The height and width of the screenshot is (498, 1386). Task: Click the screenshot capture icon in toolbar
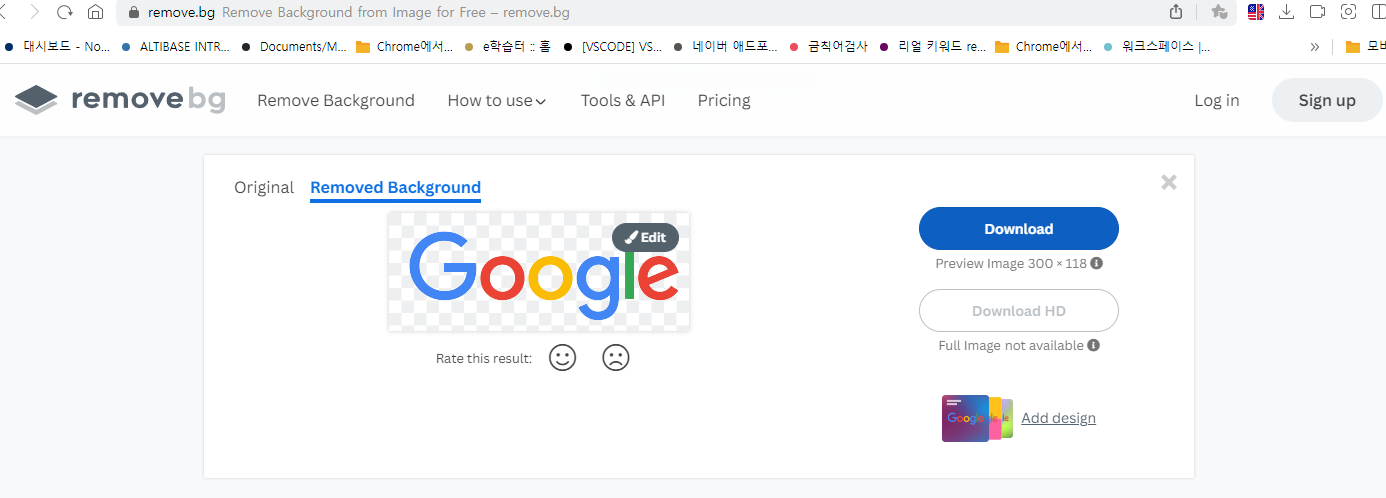pyautogui.click(x=1348, y=12)
